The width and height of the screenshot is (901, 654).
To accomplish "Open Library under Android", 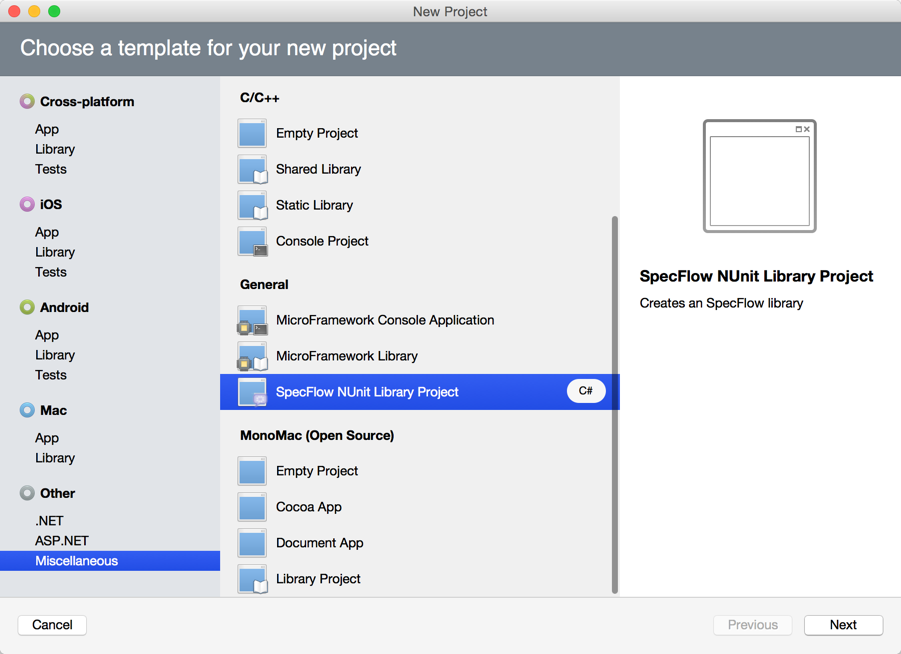I will (55, 355).
